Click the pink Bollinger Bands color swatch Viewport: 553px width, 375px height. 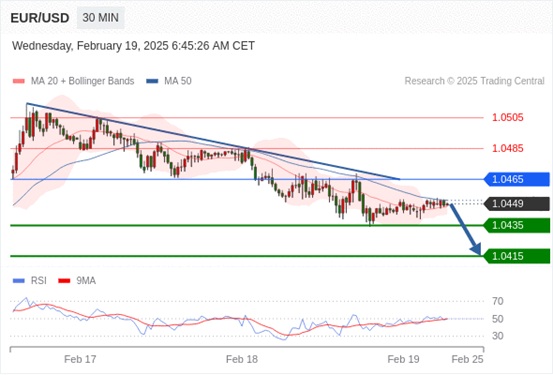click(x=19, y=81)
